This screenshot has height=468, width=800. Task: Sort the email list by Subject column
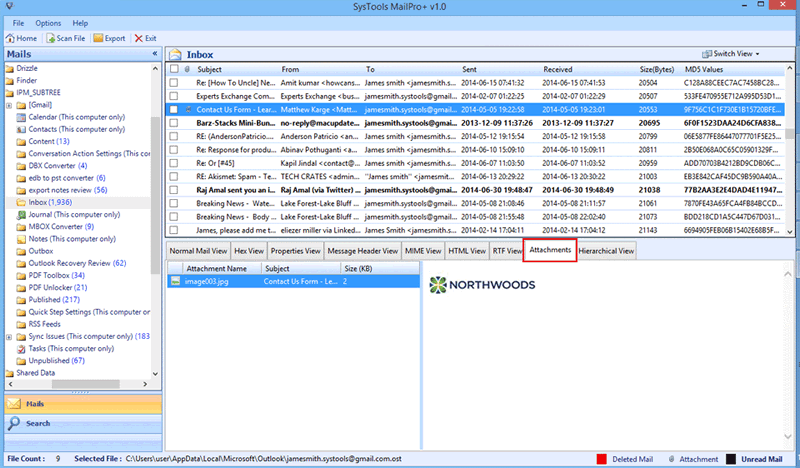209,69
